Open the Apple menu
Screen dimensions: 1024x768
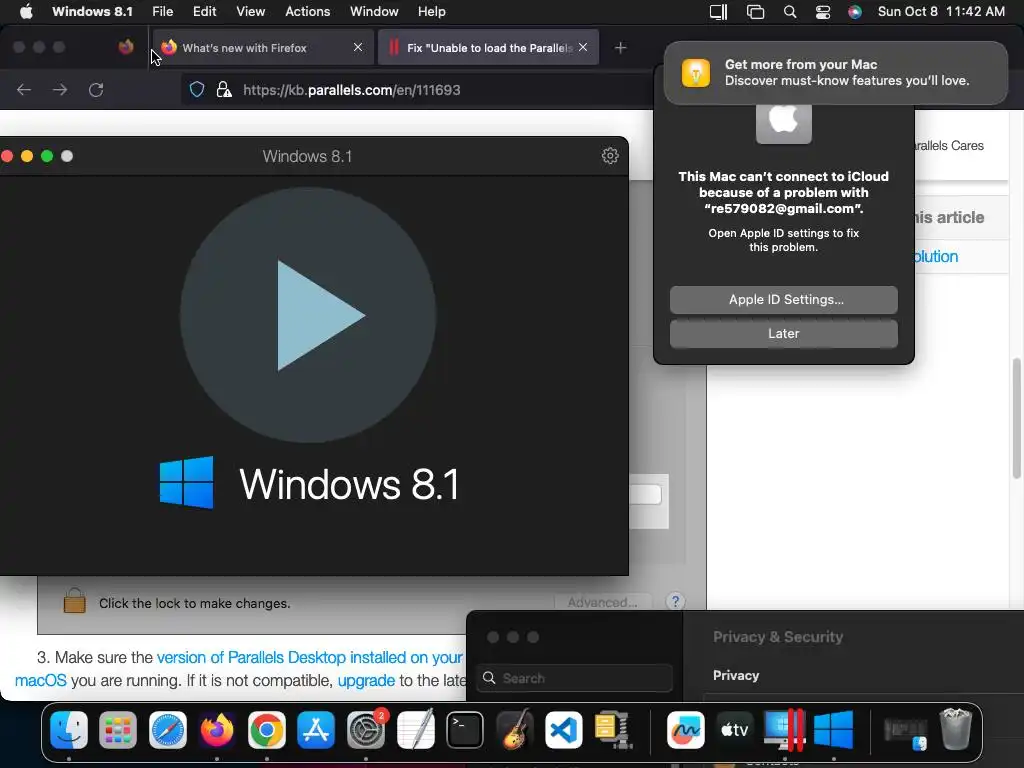point(26,12)
